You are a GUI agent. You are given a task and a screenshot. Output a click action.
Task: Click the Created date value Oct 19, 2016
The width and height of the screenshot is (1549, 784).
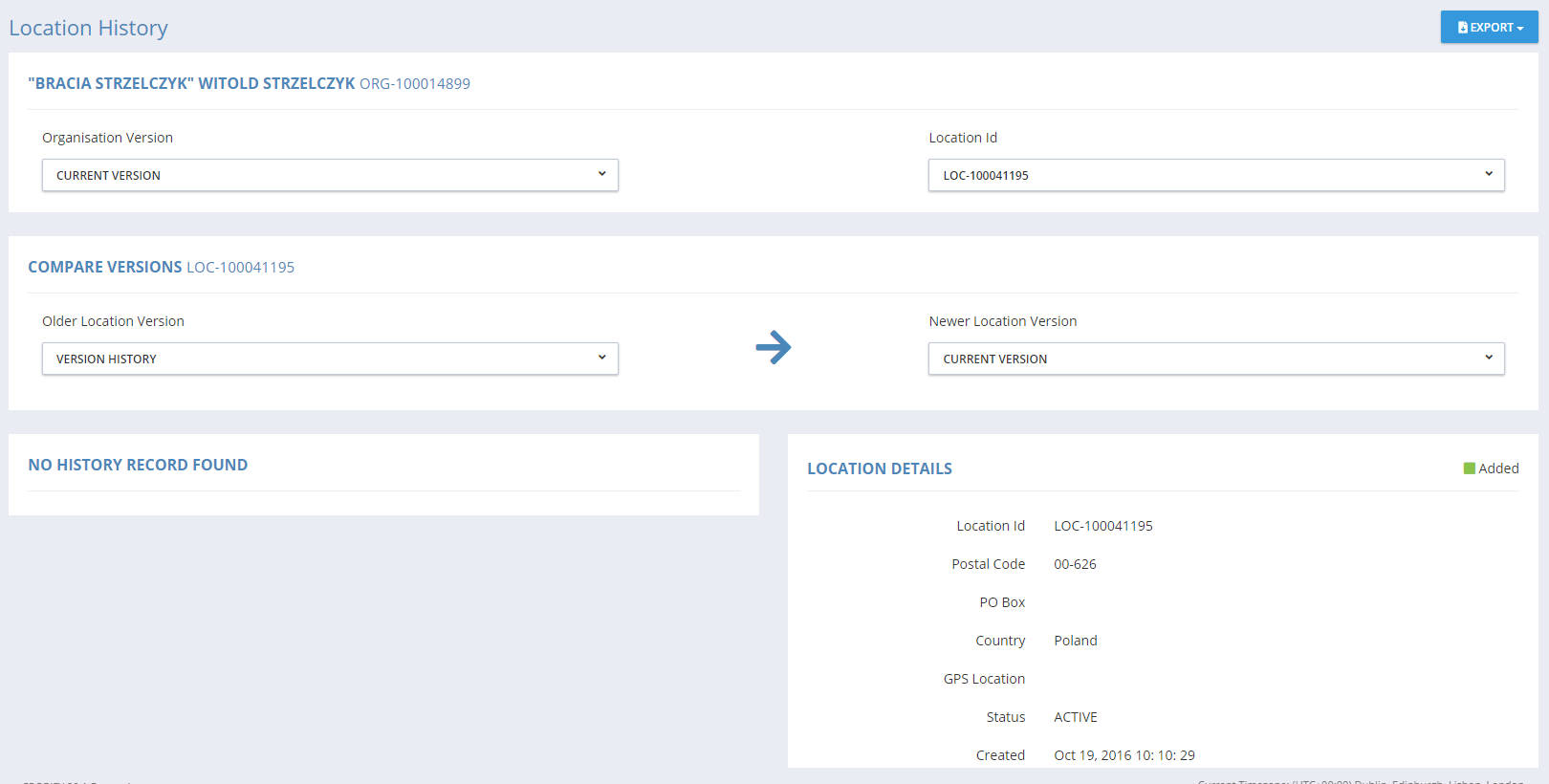[1124, 755]
